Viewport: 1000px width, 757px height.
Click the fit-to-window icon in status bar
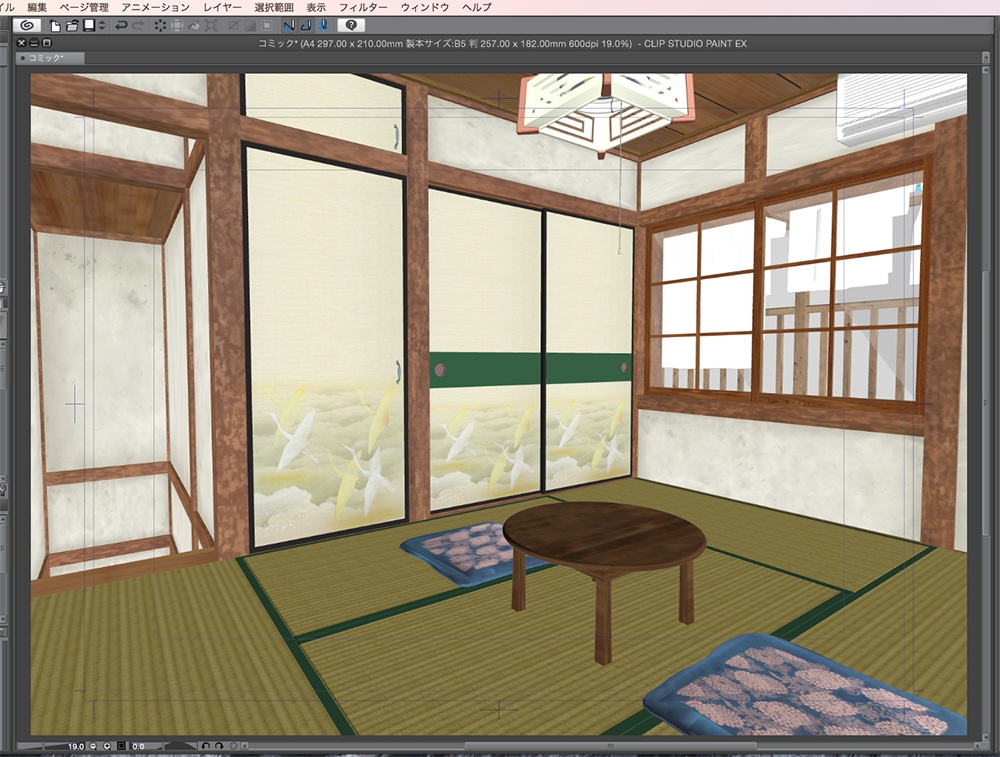tap(120, 745)
